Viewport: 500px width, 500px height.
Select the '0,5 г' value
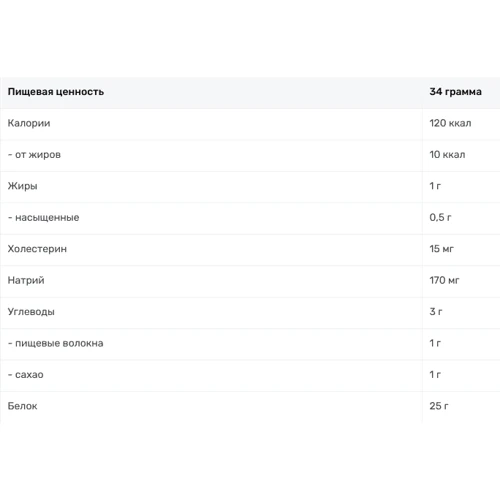pyautogui.click(x=440, y=218)
